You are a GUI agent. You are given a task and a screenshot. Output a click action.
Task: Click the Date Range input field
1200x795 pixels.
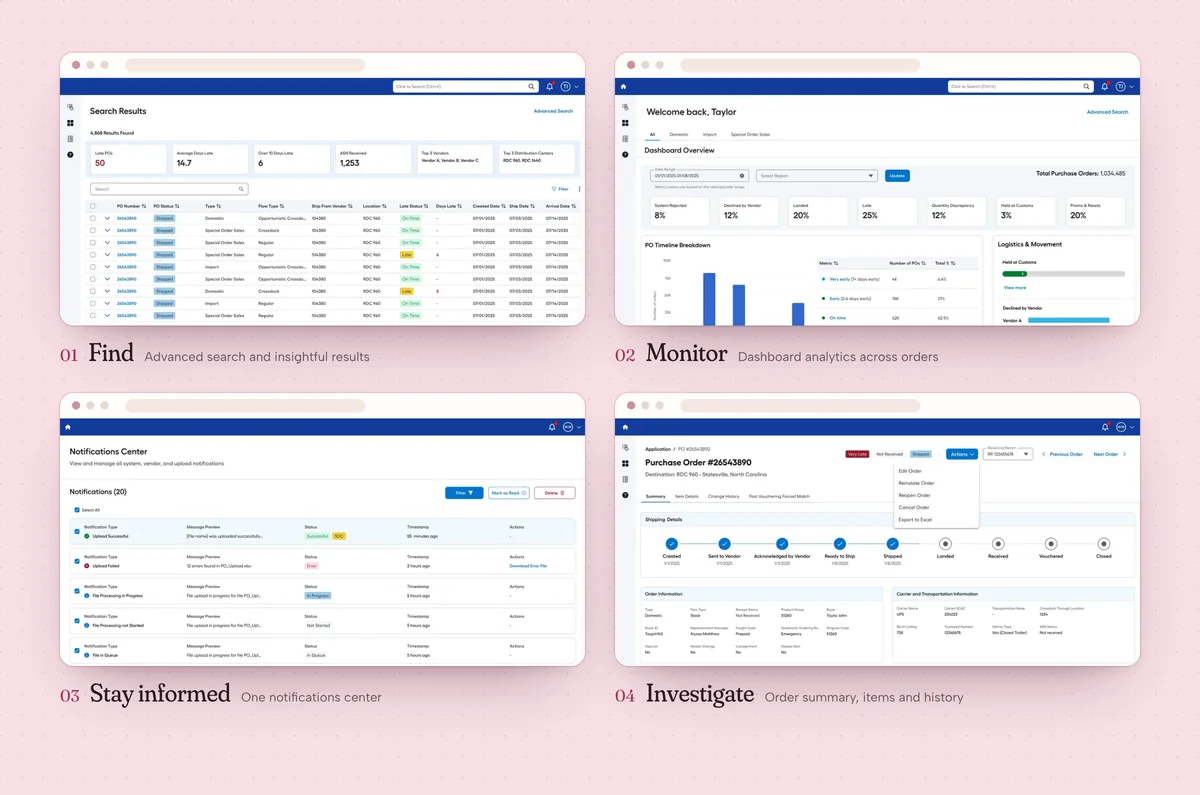click(700, 176)
